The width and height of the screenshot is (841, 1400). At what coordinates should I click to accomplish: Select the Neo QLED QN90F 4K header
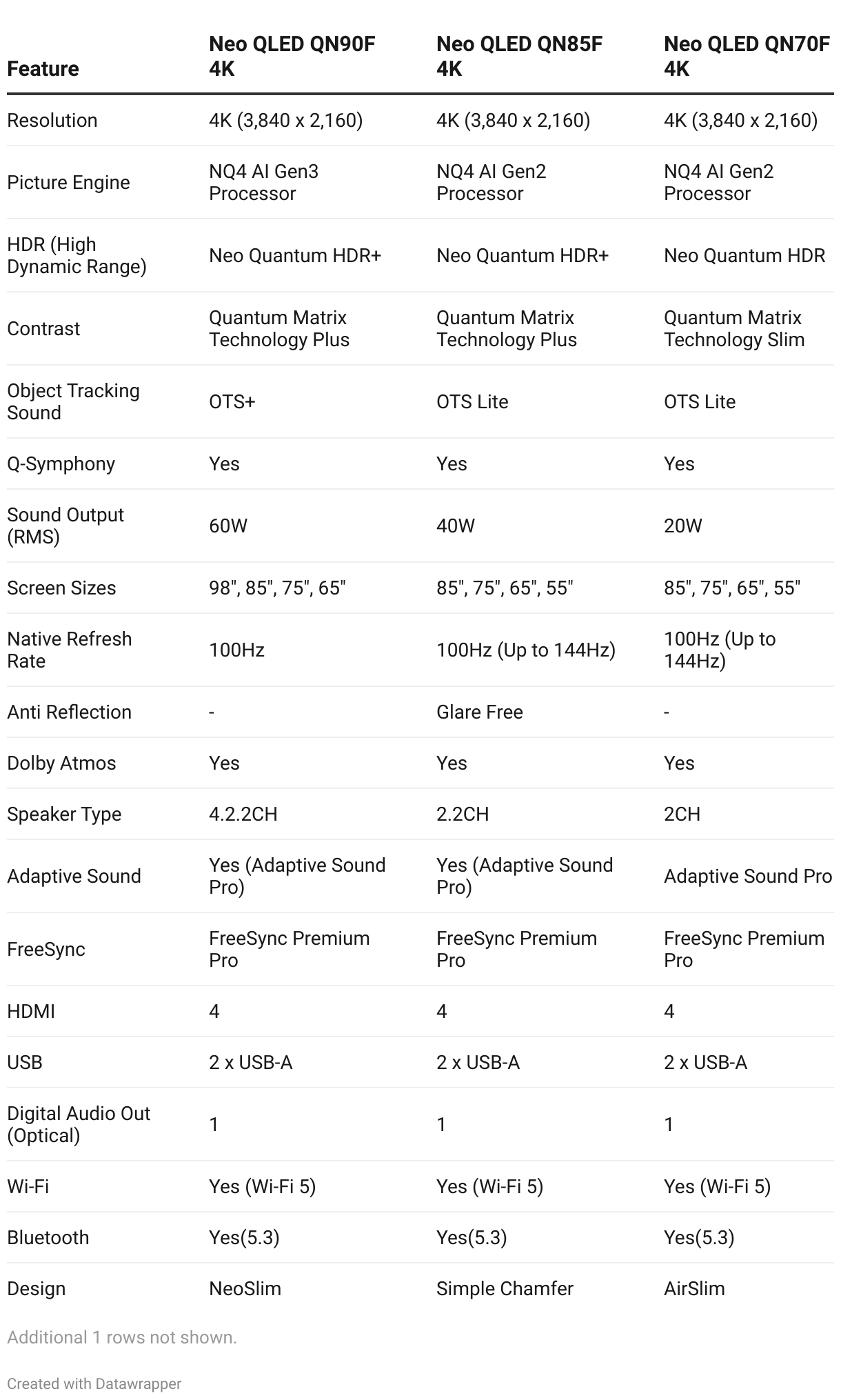292,56
